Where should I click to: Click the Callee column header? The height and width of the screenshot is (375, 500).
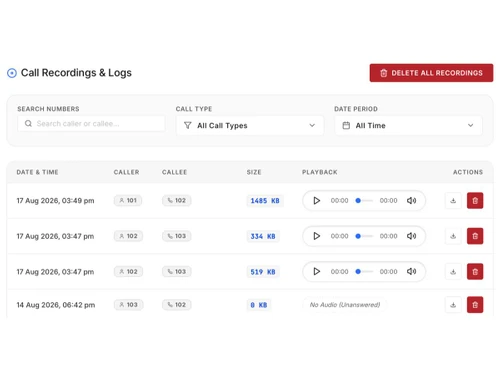[174, 172]
